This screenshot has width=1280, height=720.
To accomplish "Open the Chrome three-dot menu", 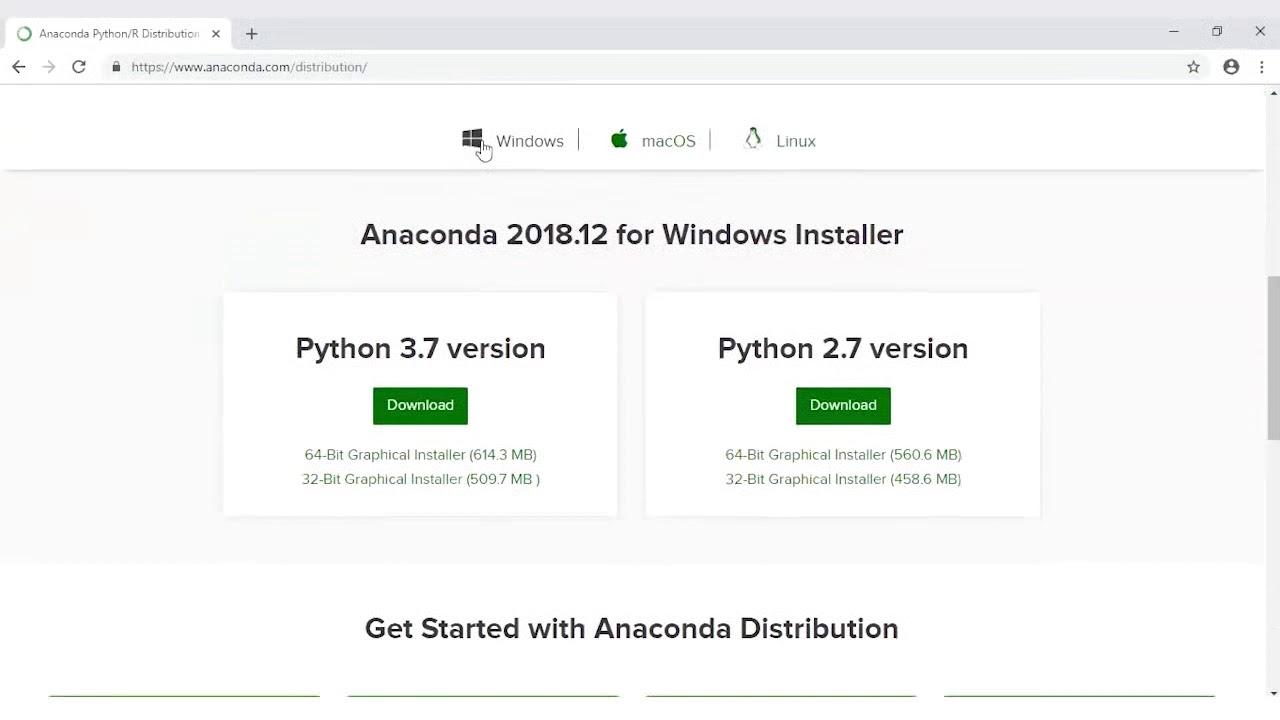I will click(1262, 67).
